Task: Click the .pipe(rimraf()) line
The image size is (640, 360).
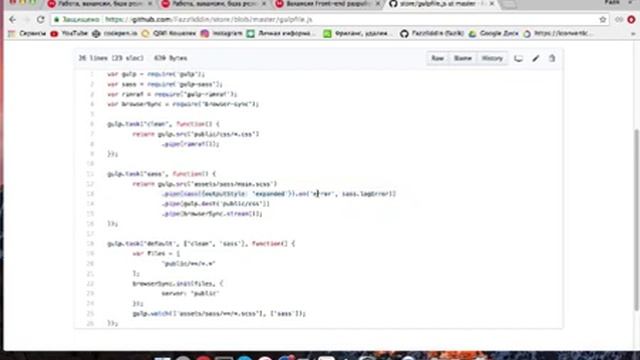Action: tap(191, 144)
